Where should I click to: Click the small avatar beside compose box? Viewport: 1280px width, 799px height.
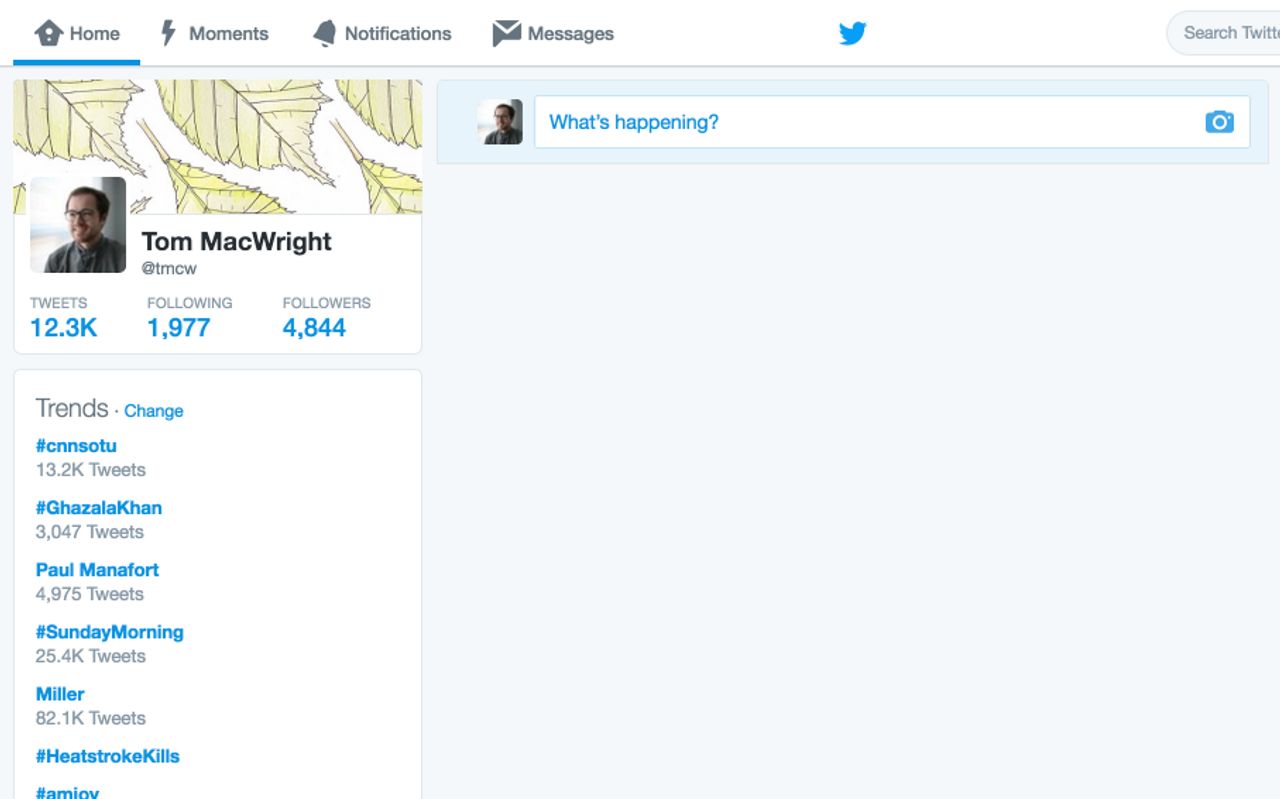pyautogui.click(x=499, y=122)
